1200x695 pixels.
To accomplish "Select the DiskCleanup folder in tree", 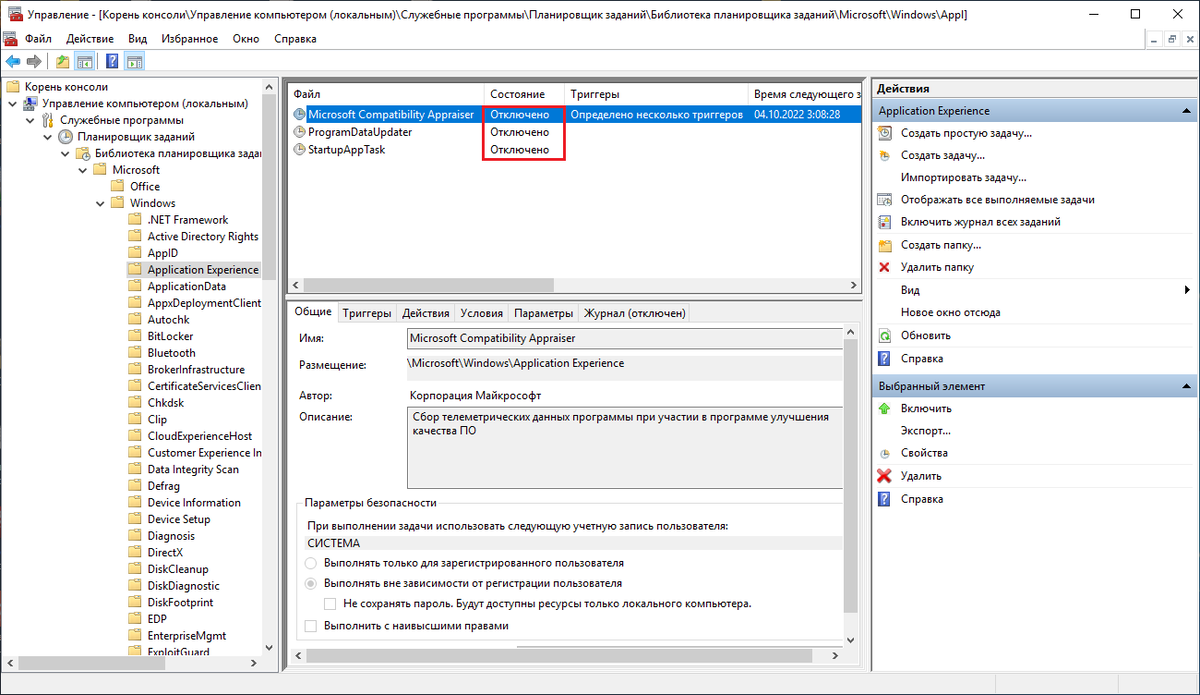I will click(178, 569).
